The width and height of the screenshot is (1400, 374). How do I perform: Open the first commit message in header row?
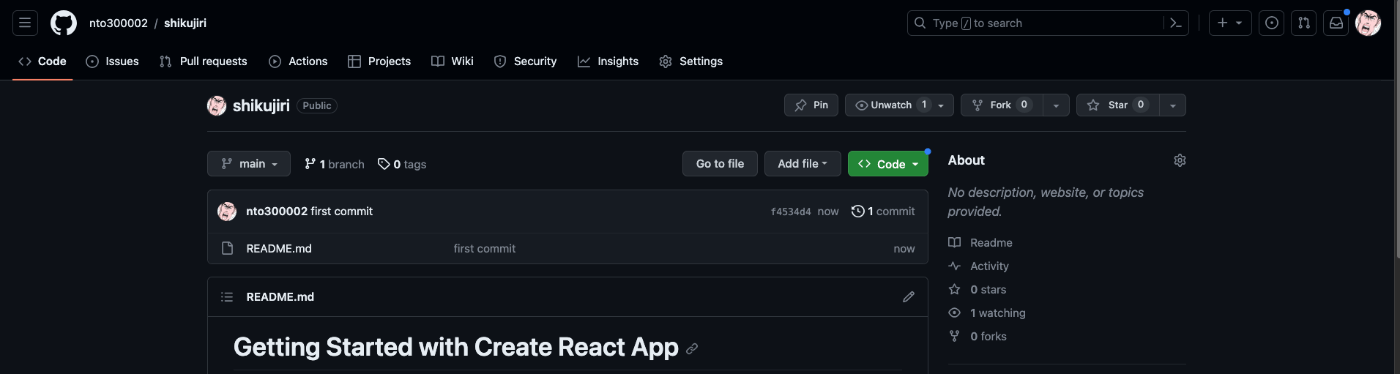click(342, 211)
